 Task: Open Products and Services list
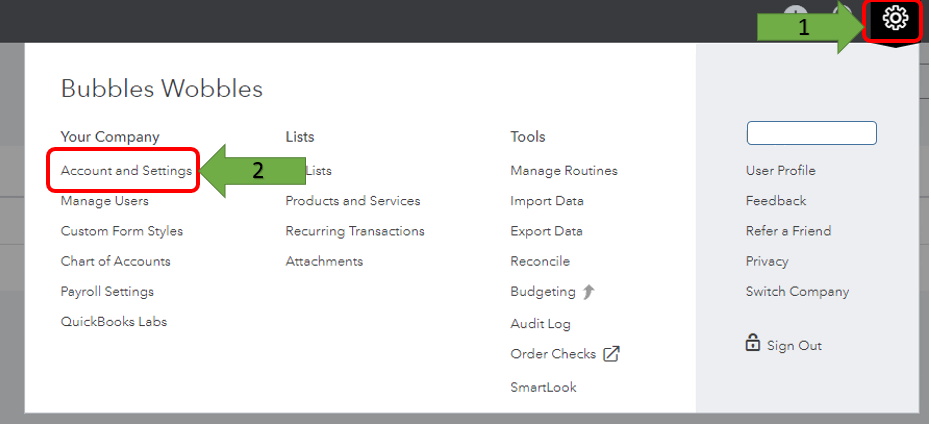click(353, 201)
